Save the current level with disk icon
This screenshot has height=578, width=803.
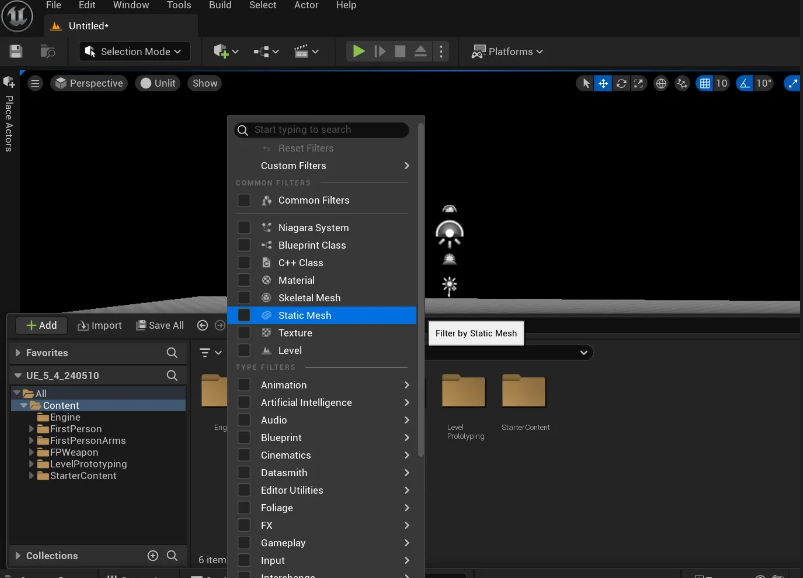click(16, 51)
